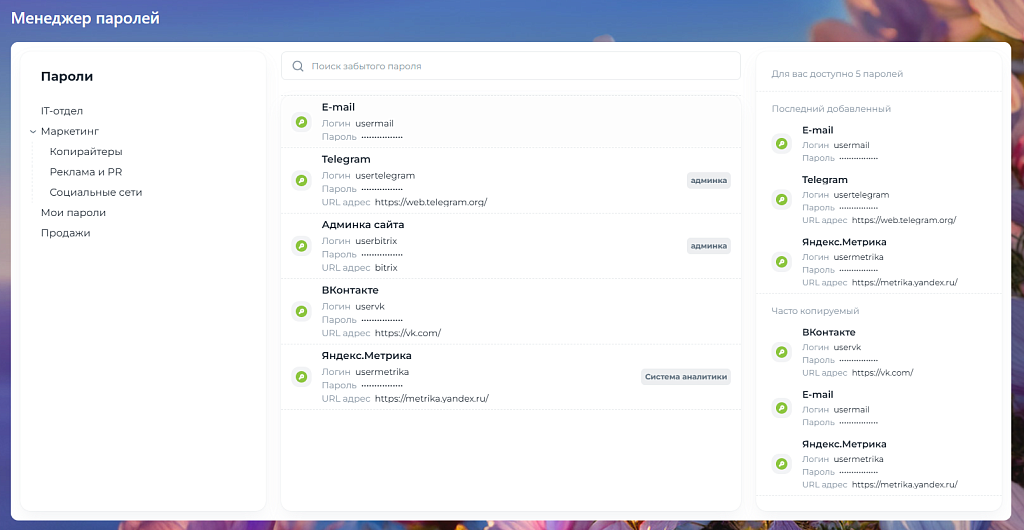Open the IT-отдел folder
Viewport: 1024px width, 530px height.
62,111
